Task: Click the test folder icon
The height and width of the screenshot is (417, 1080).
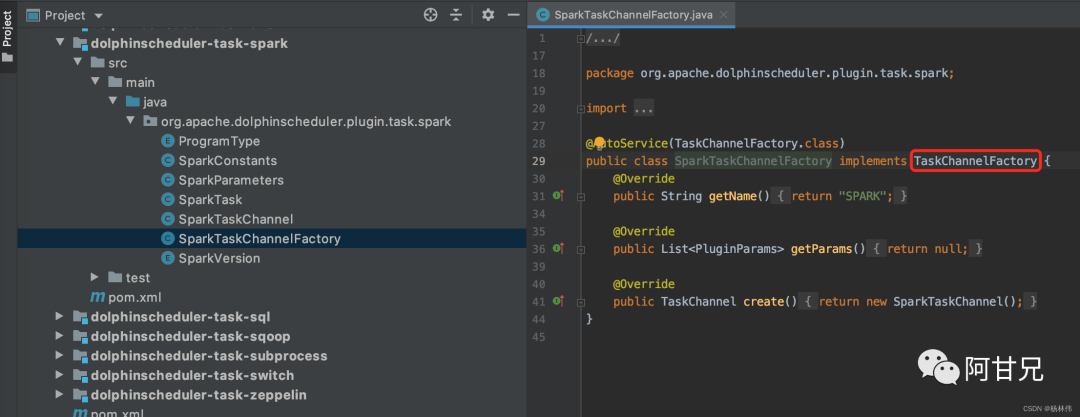Action: coord(115,277)
